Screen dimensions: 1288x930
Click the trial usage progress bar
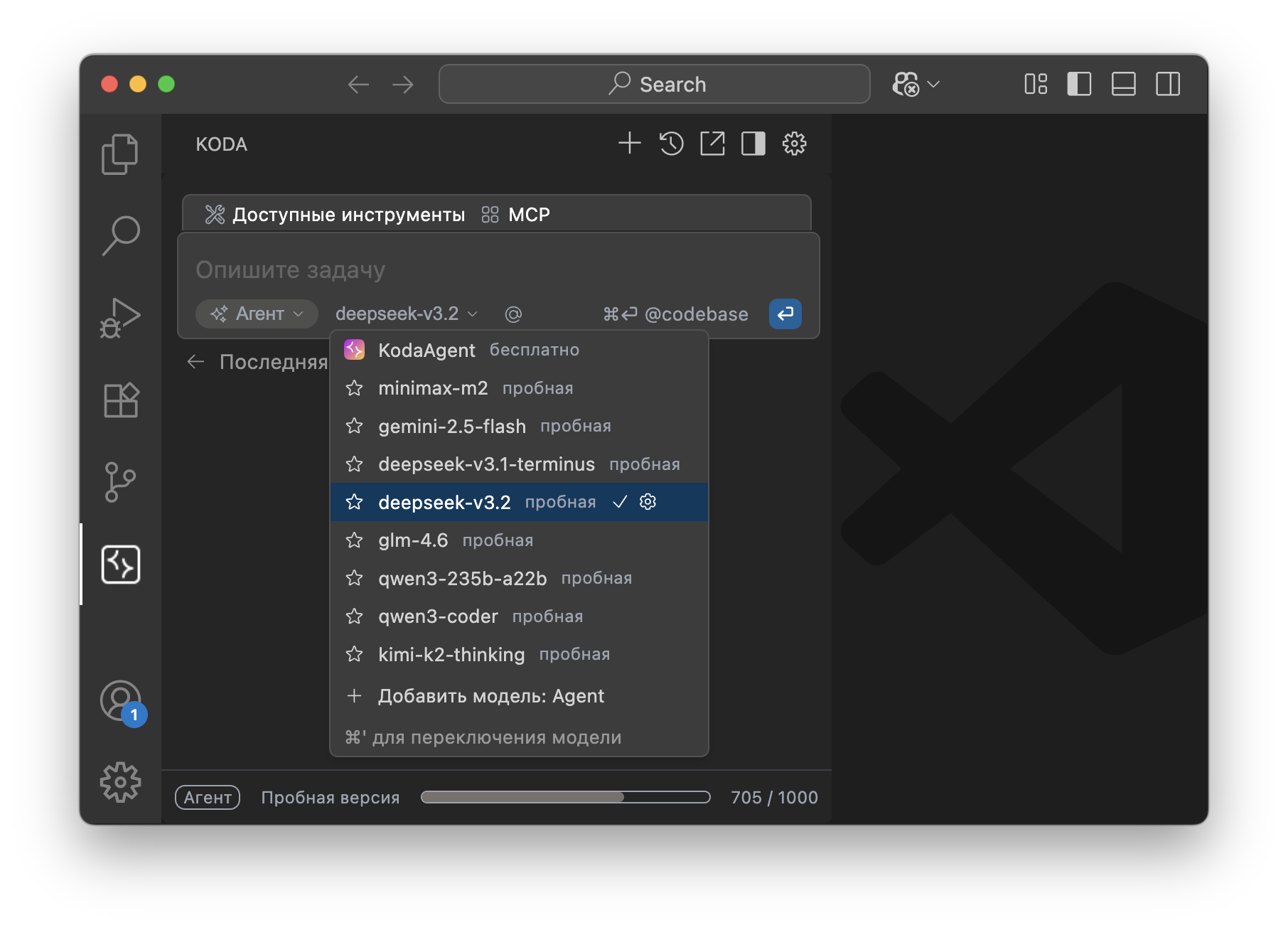coord(565,797)
